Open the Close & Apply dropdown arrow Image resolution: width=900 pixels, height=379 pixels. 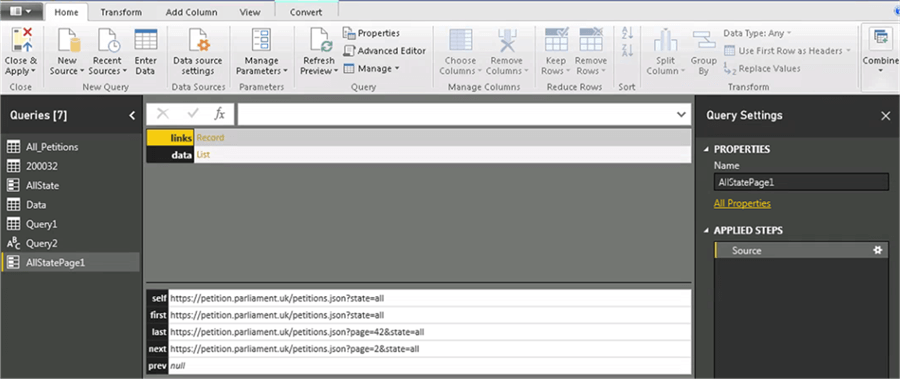(33, 71)
